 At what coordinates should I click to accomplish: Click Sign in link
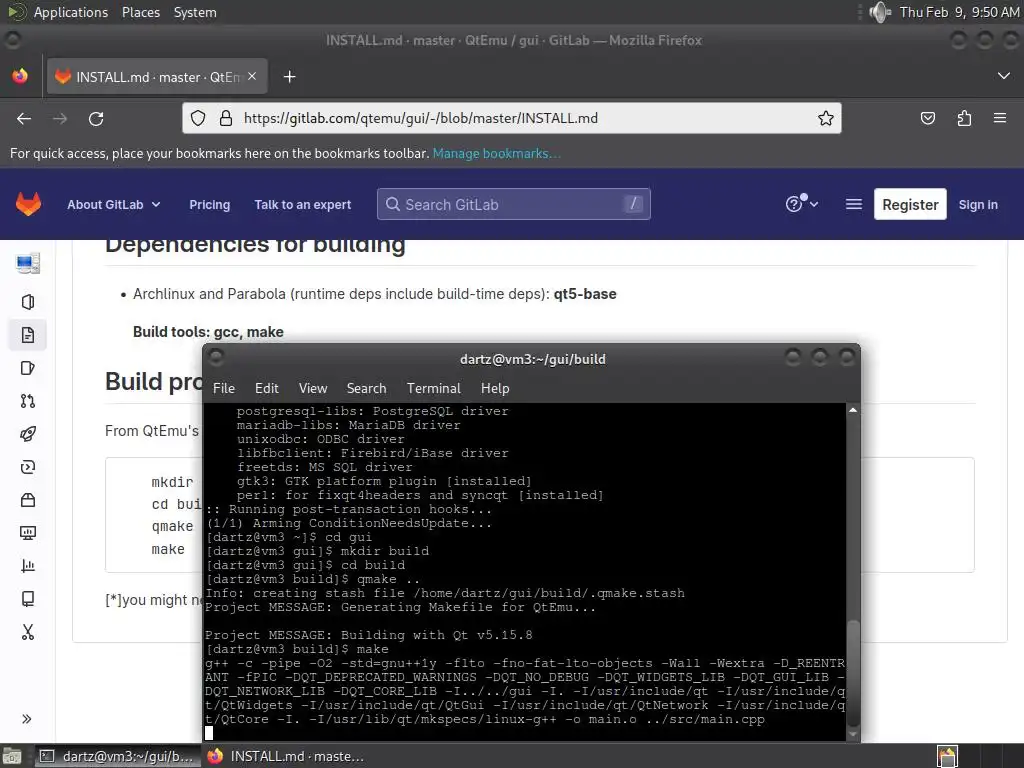tap(978, 204)
